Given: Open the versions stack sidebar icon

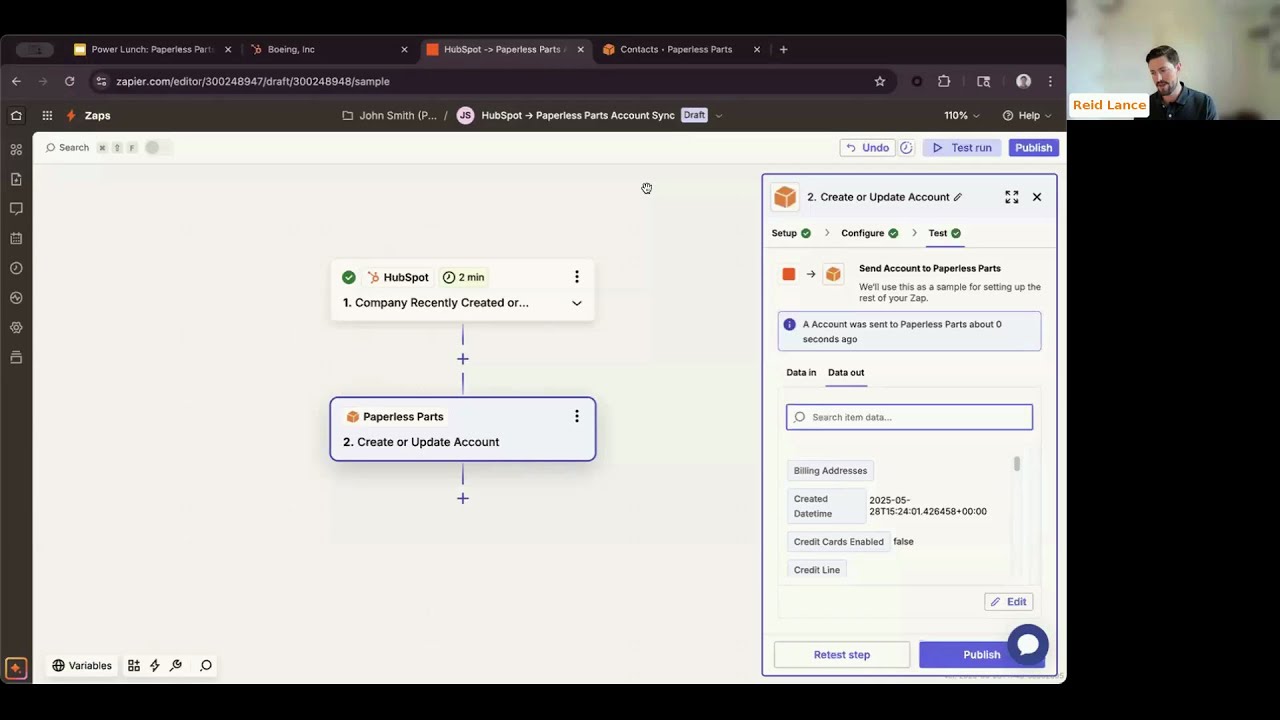Looking at the screenshot, I should pyautogui.click(x=16, y=357).
